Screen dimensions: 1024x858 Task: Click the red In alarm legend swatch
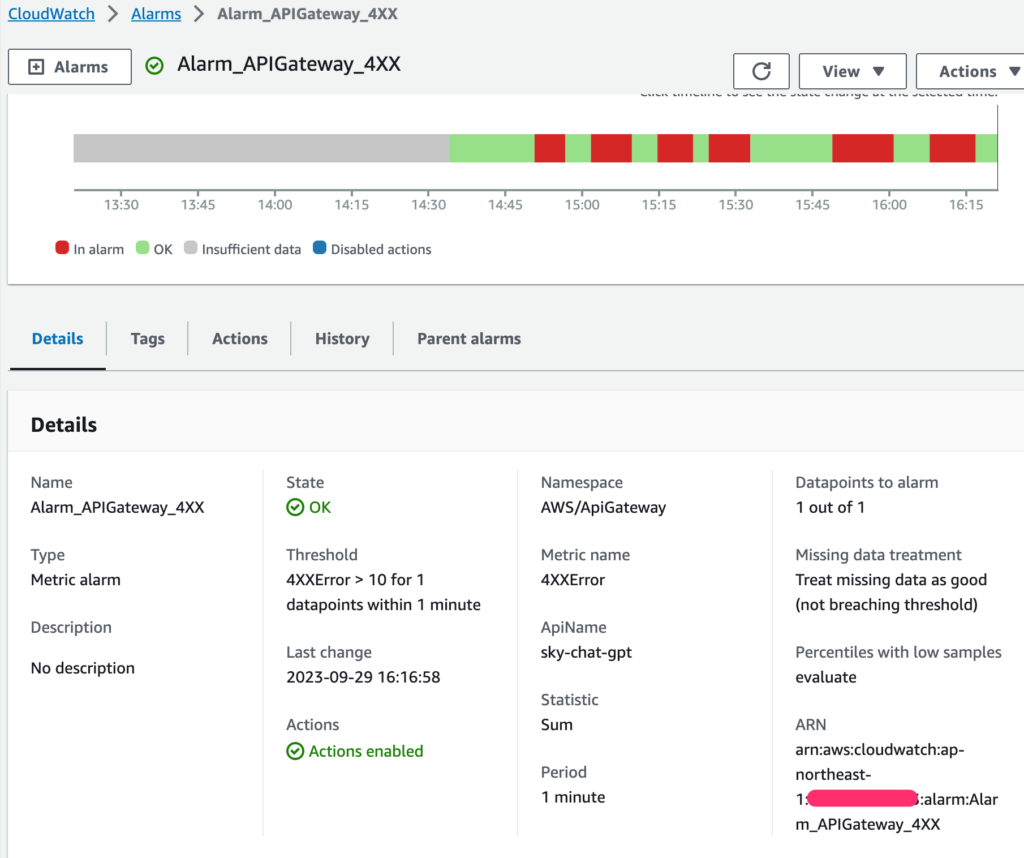pyautogui.click(x=62, y=248)
